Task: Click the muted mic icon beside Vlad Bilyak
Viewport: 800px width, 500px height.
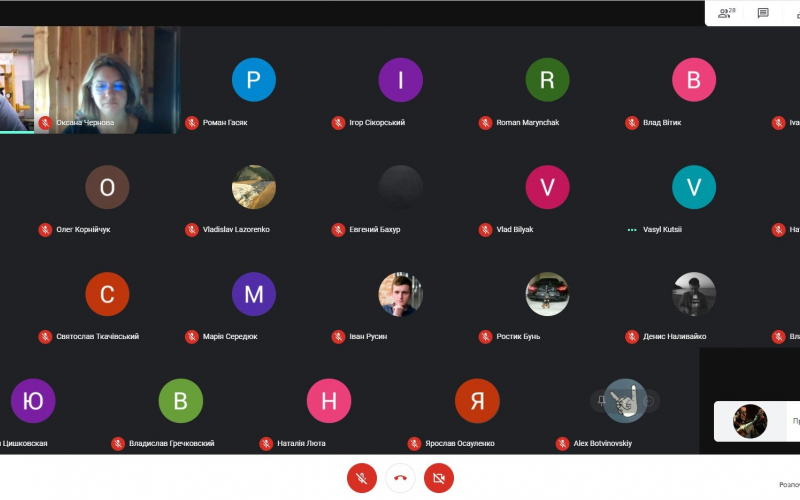Action: [x=485, y=230]
